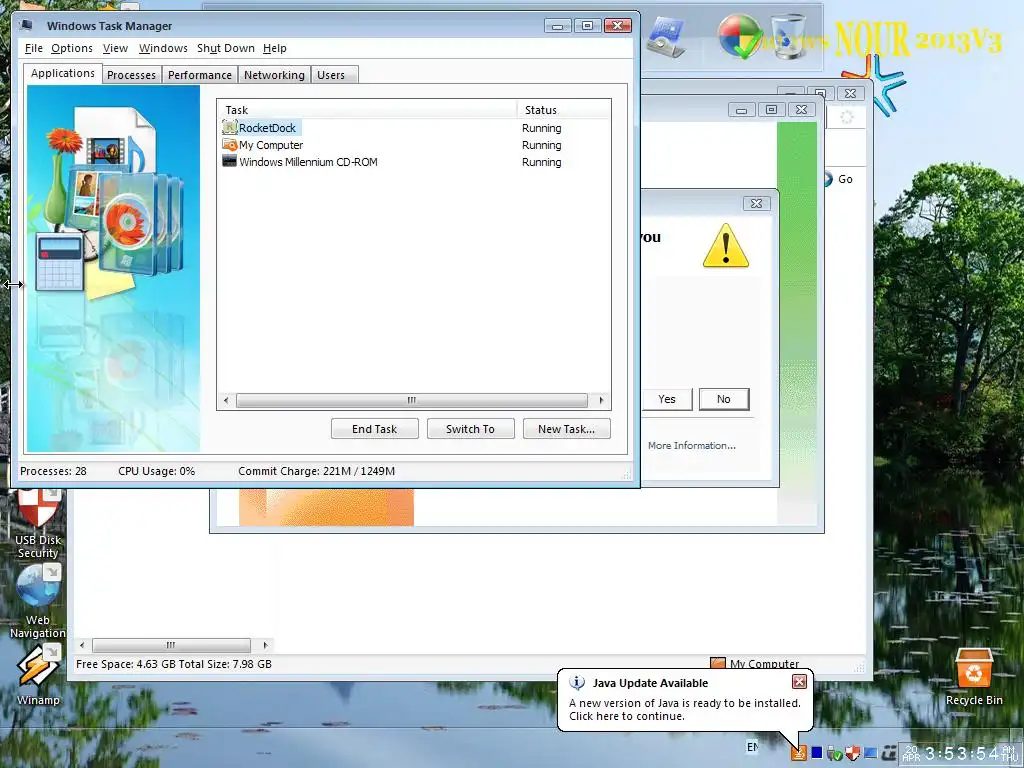Click the dock blue drive icon at top
The image size is (1024, 768).
pyautogui.click(x=665, y=37)
